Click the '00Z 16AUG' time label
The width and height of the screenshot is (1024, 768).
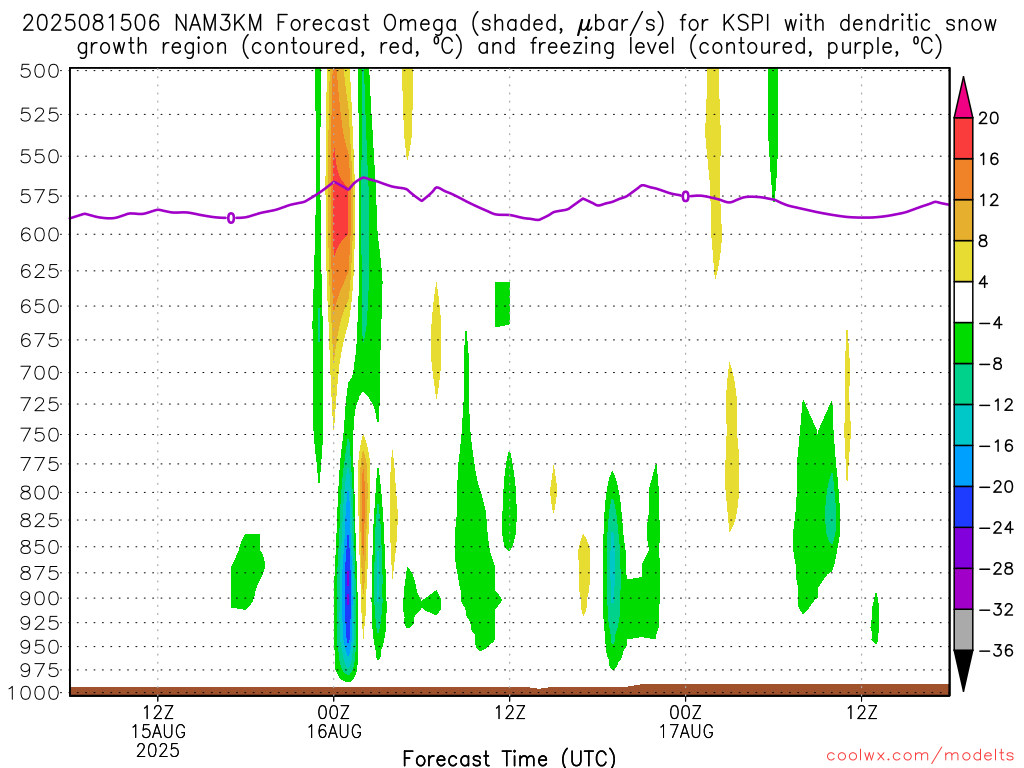point(334,722)
